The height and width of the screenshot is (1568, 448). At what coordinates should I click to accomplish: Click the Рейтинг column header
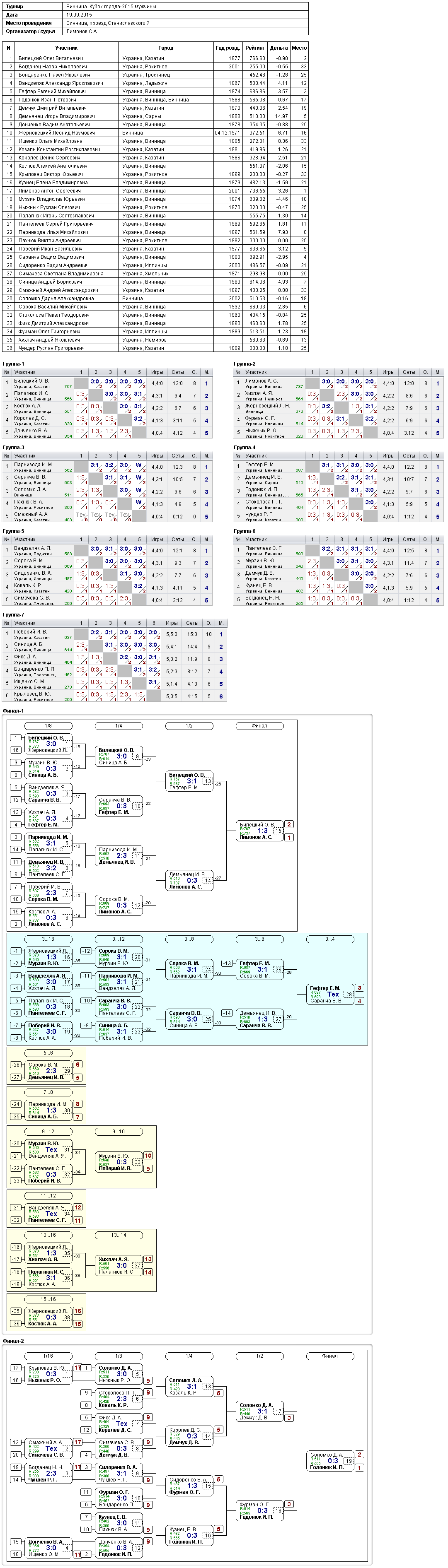tap(255, 48)
